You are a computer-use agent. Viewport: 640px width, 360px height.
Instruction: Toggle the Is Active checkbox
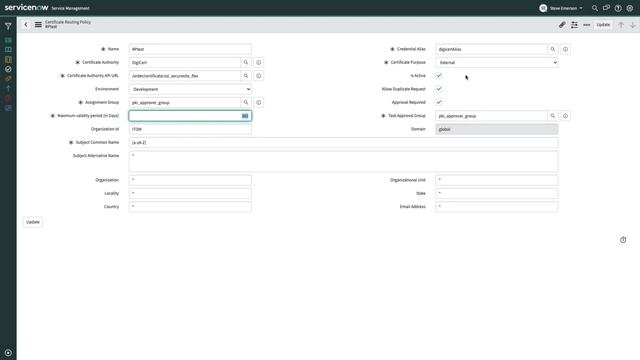pos(439,76)
